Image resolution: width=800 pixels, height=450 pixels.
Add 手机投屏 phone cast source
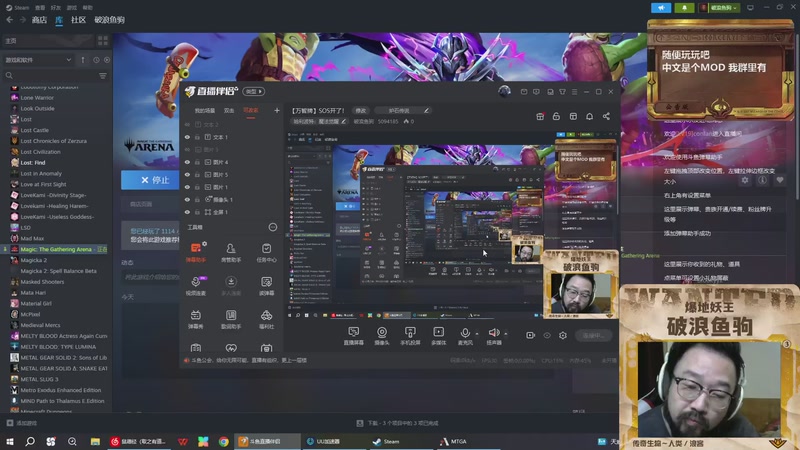point(410,336)
